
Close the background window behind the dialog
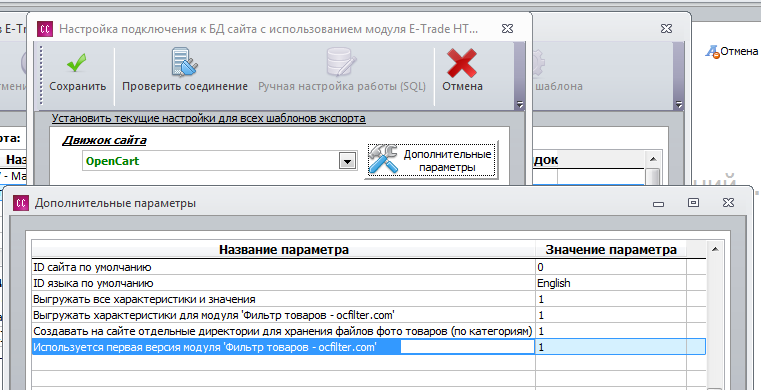[x=666, y=29]
